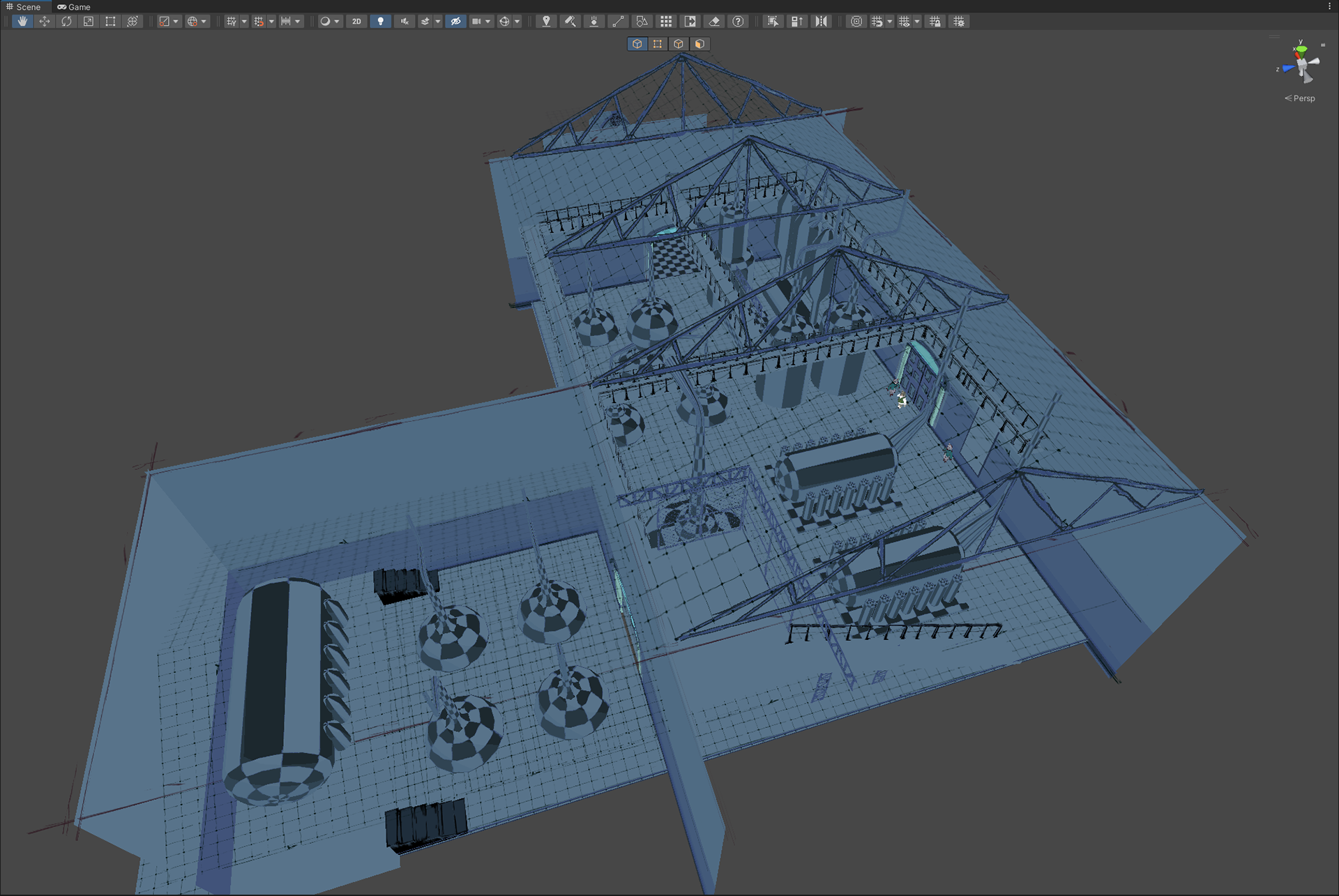Viewport: 1339px width, 896px height.
Task: Click the eraser icon in toolbar
Action: pos(714,22)
